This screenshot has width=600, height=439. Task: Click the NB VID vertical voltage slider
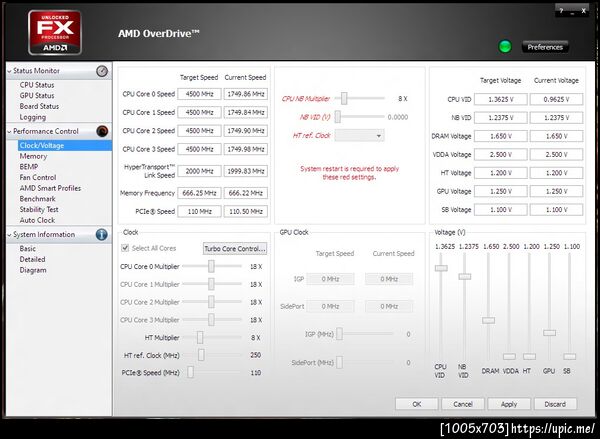465,276
